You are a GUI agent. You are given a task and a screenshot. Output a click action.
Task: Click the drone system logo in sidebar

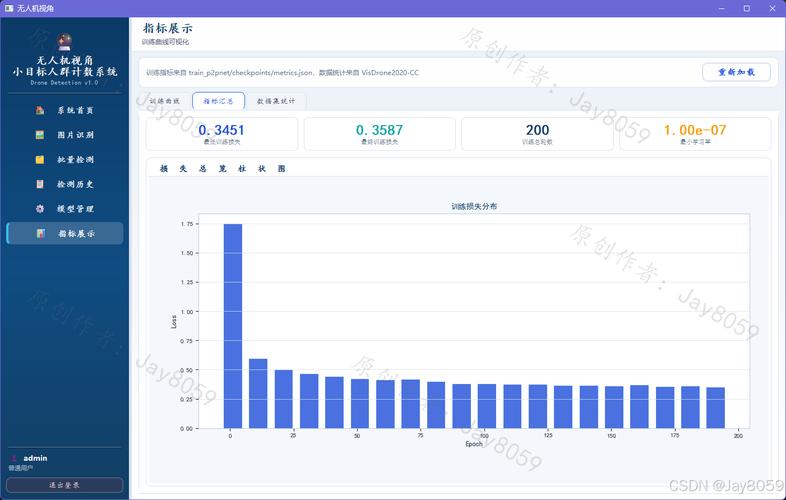pyautogui.click(x=64, y=42)
